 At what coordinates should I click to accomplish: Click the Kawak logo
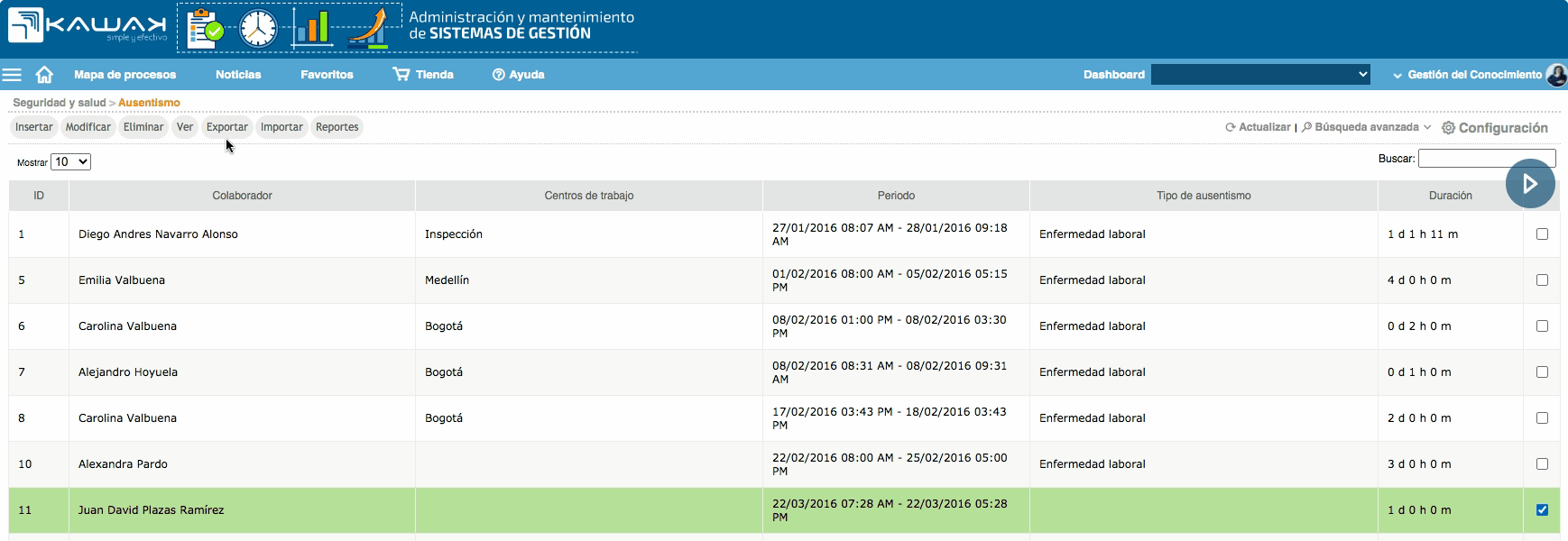88,25
